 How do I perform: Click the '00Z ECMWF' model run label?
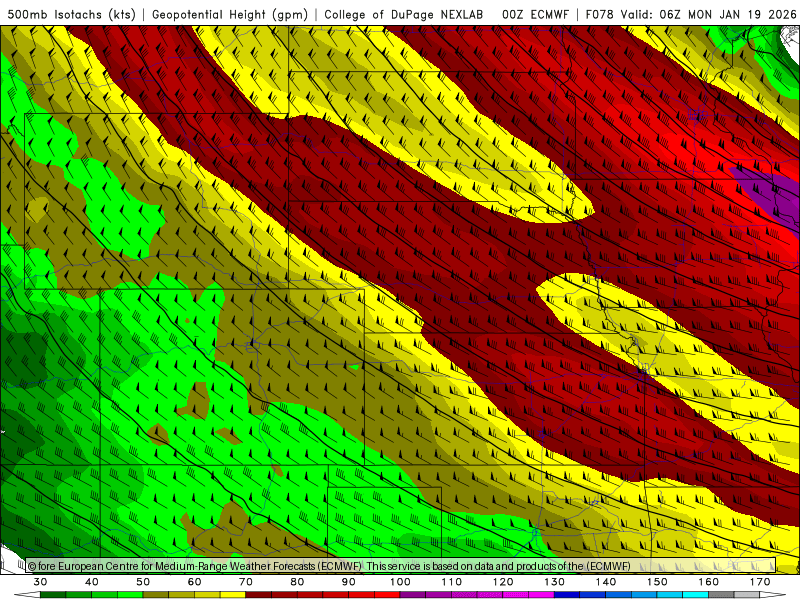click(x=535, y=15)
